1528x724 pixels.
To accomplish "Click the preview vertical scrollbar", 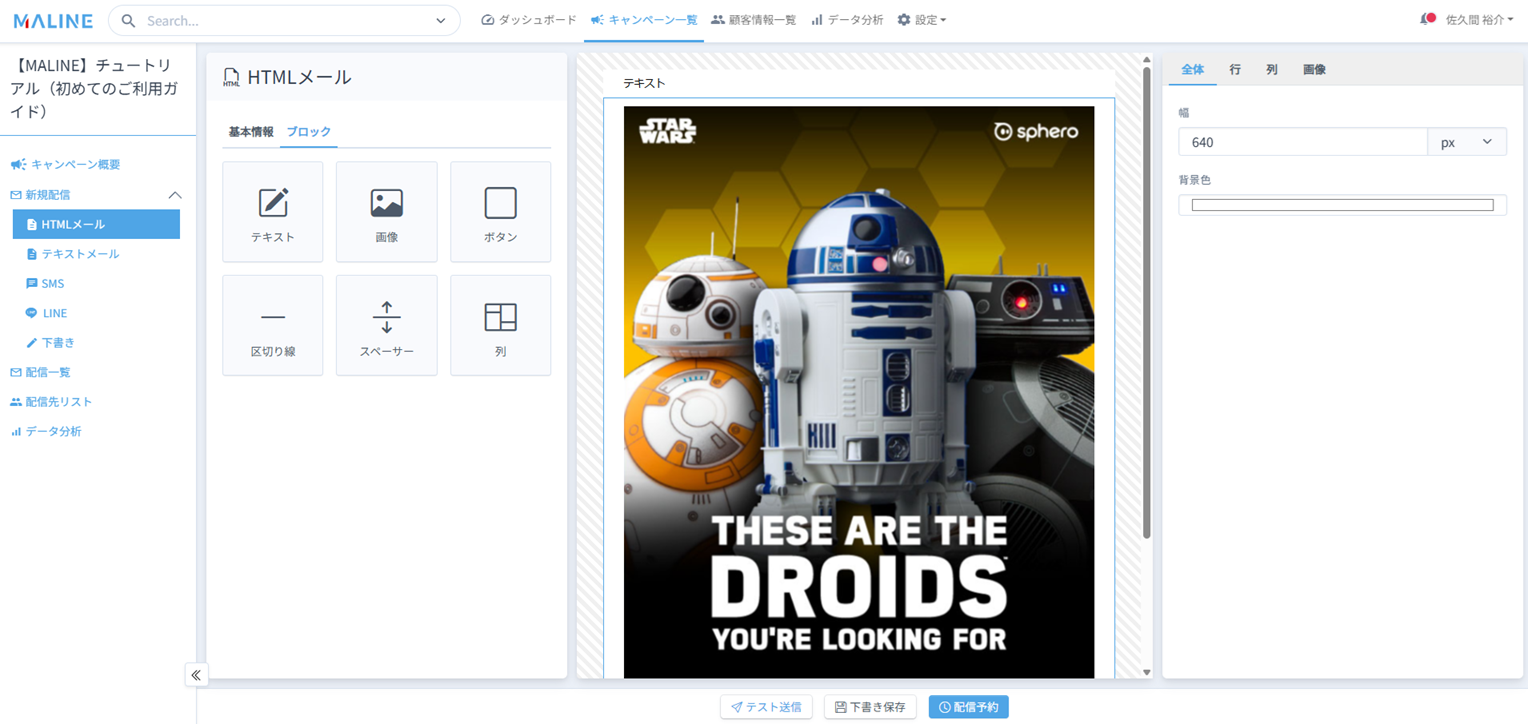I will point(1147,303).
